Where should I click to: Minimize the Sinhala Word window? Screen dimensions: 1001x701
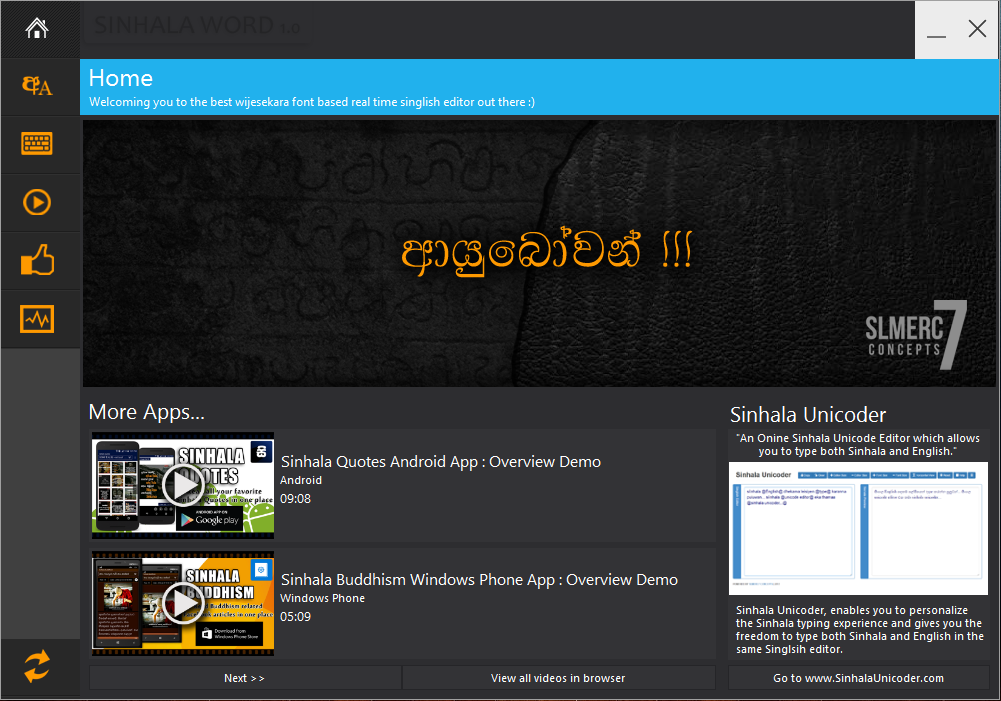tap(937, 30)
